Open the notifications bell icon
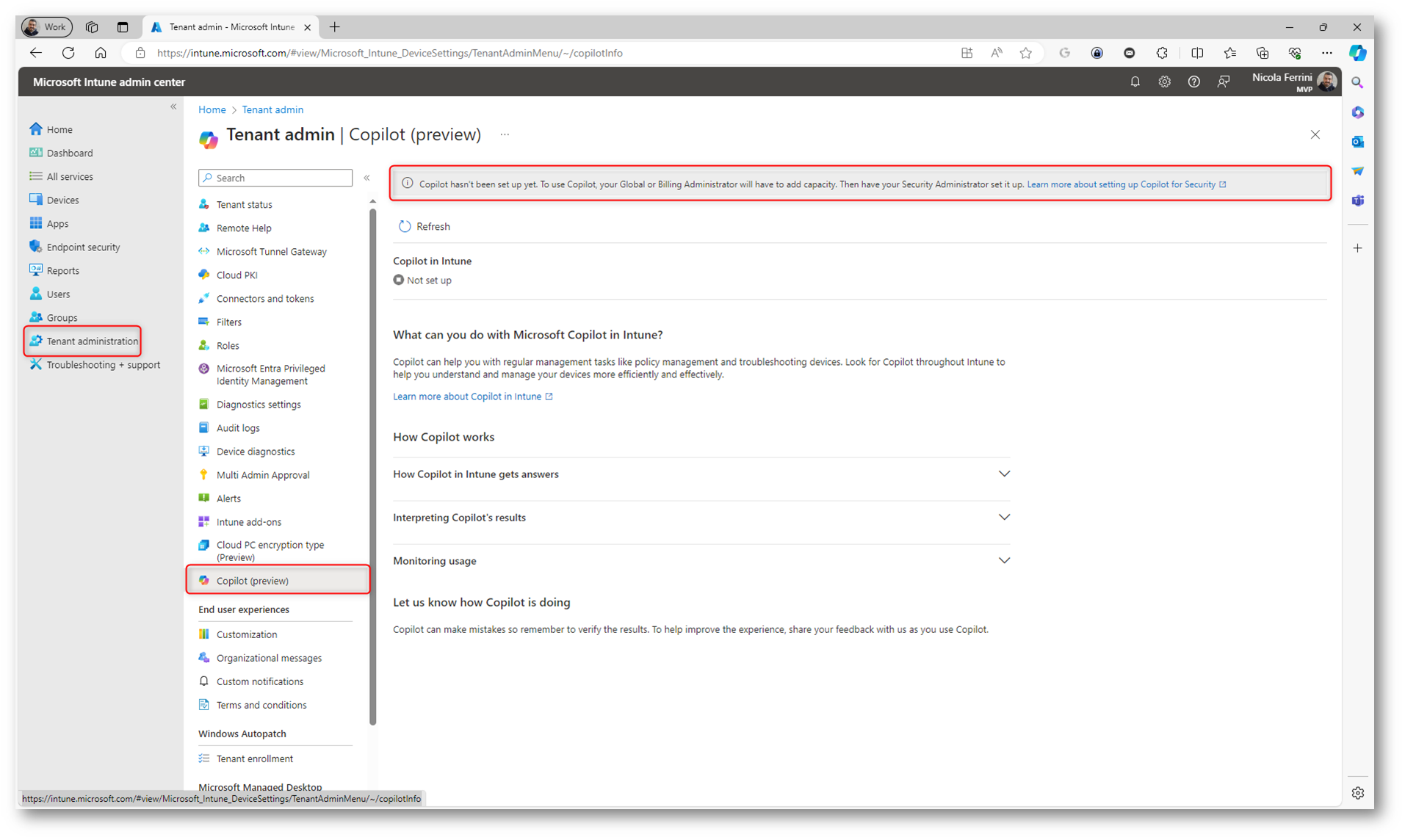Image resolution: width=1405 pixels, height=840 pixels. pos(1135,82)
